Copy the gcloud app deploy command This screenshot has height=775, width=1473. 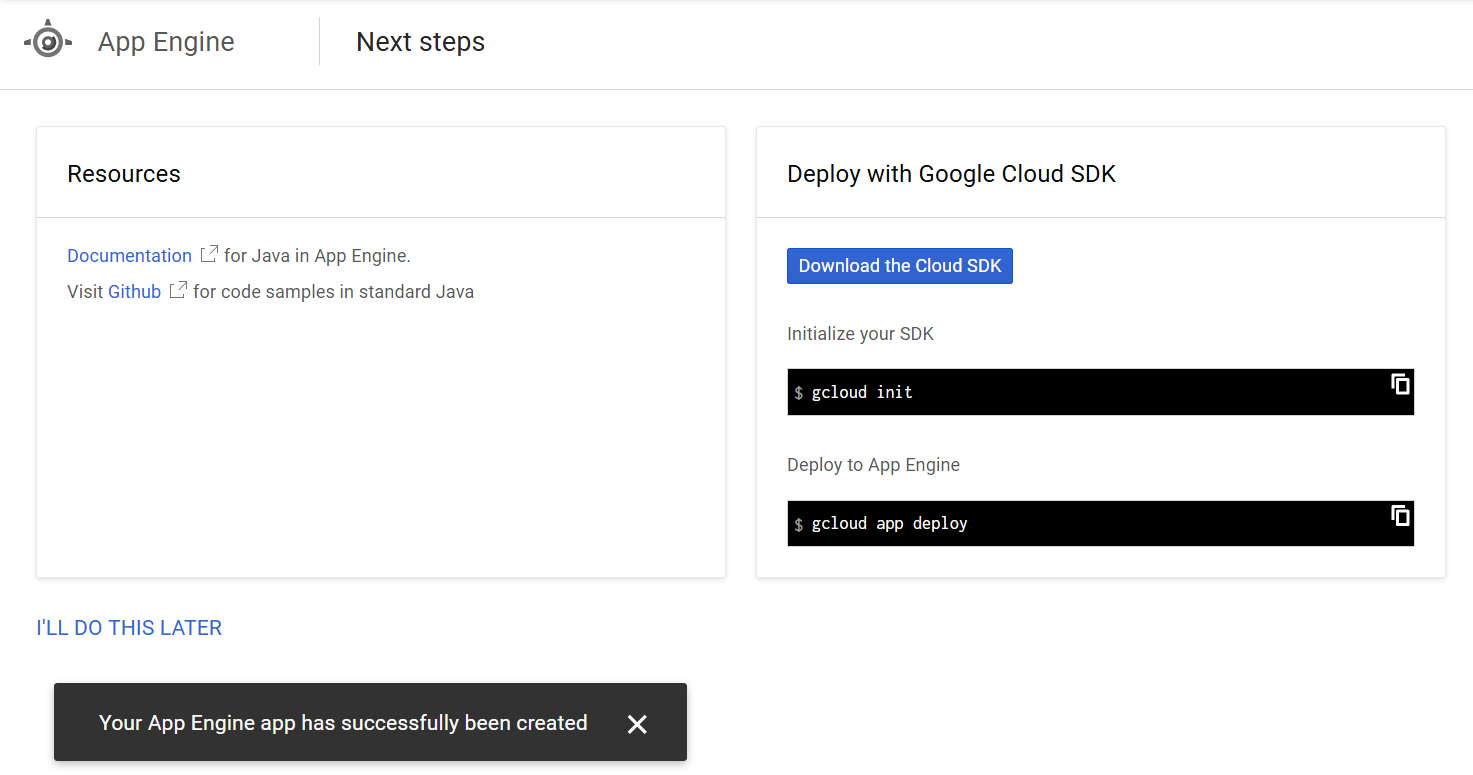pyautogui.click(x=1400, y=515)
